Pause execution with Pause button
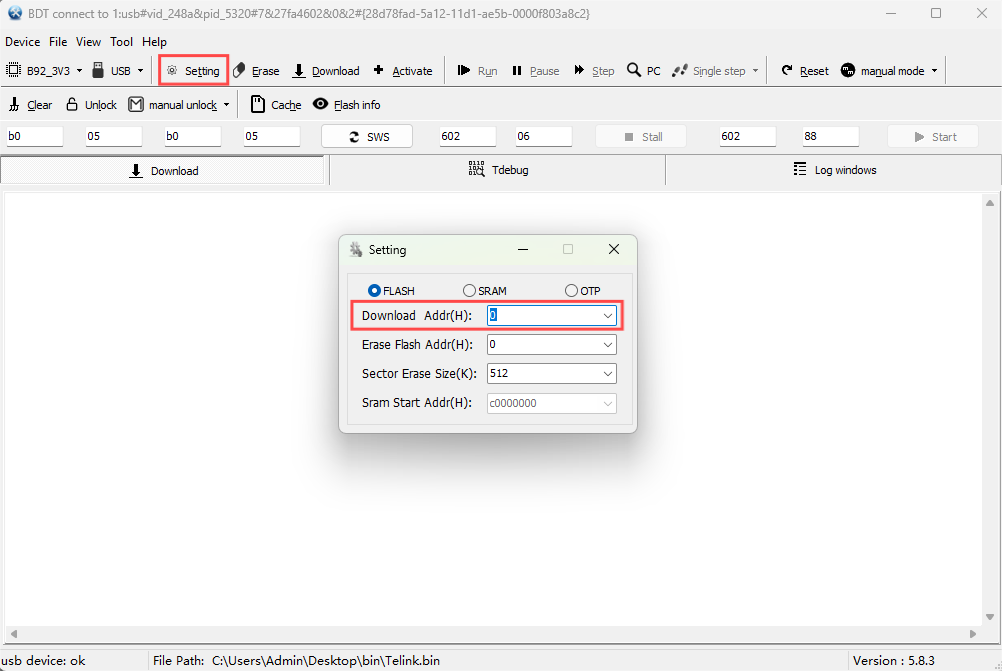The width and height of the screenshot is (1002, 671). [x=536, y=70]
